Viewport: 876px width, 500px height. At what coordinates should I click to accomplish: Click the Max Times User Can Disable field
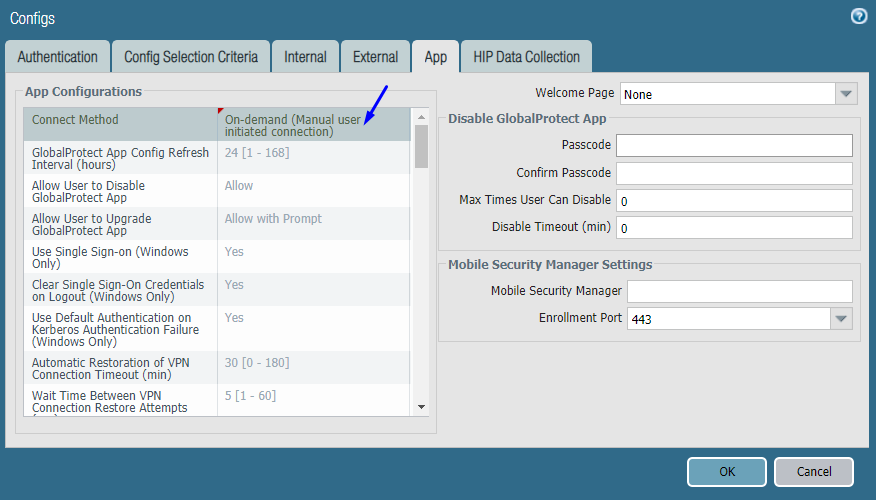(x=734, y=201)
